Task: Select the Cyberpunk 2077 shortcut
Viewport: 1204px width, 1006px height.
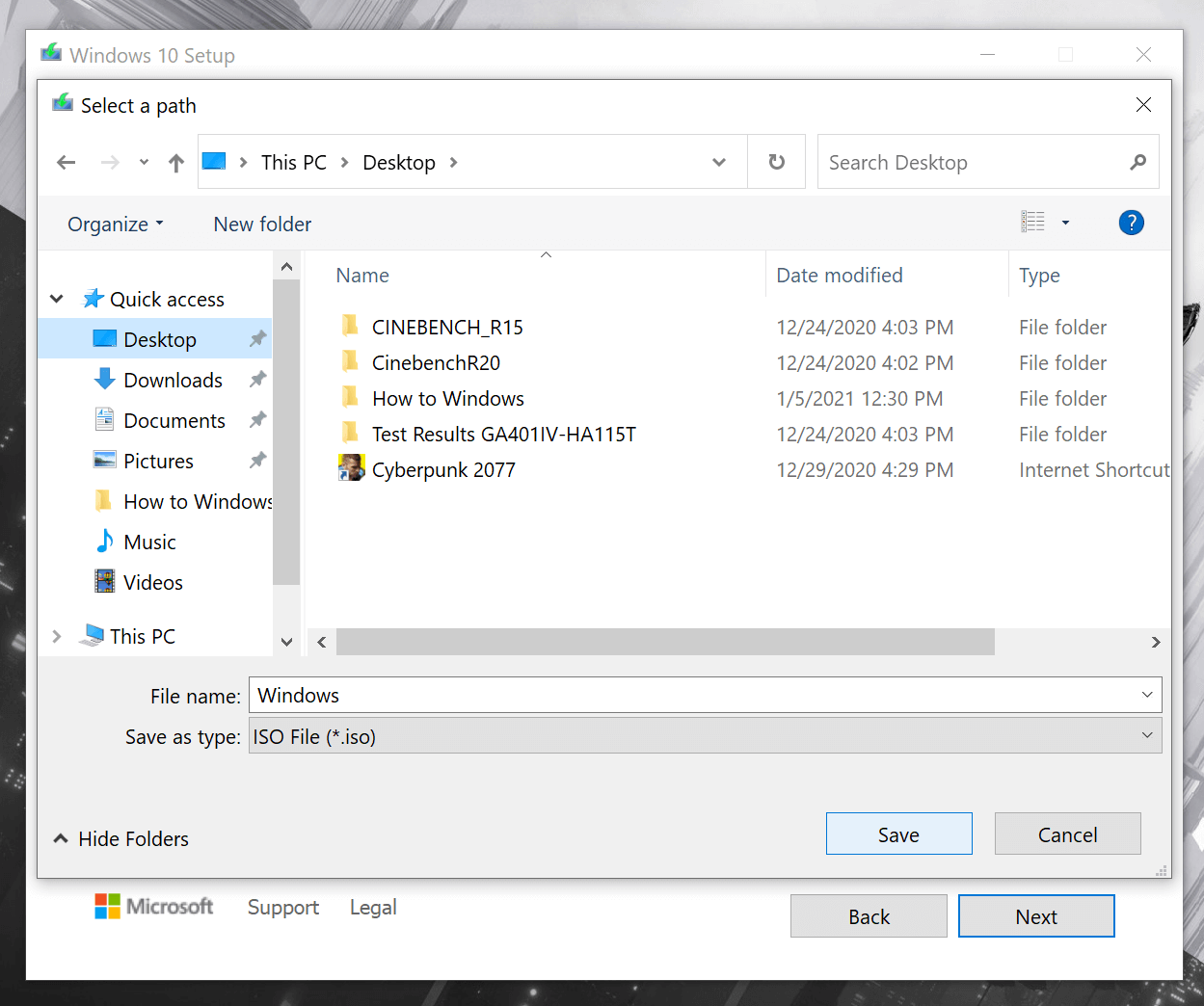Action: (x=443, y=470)
